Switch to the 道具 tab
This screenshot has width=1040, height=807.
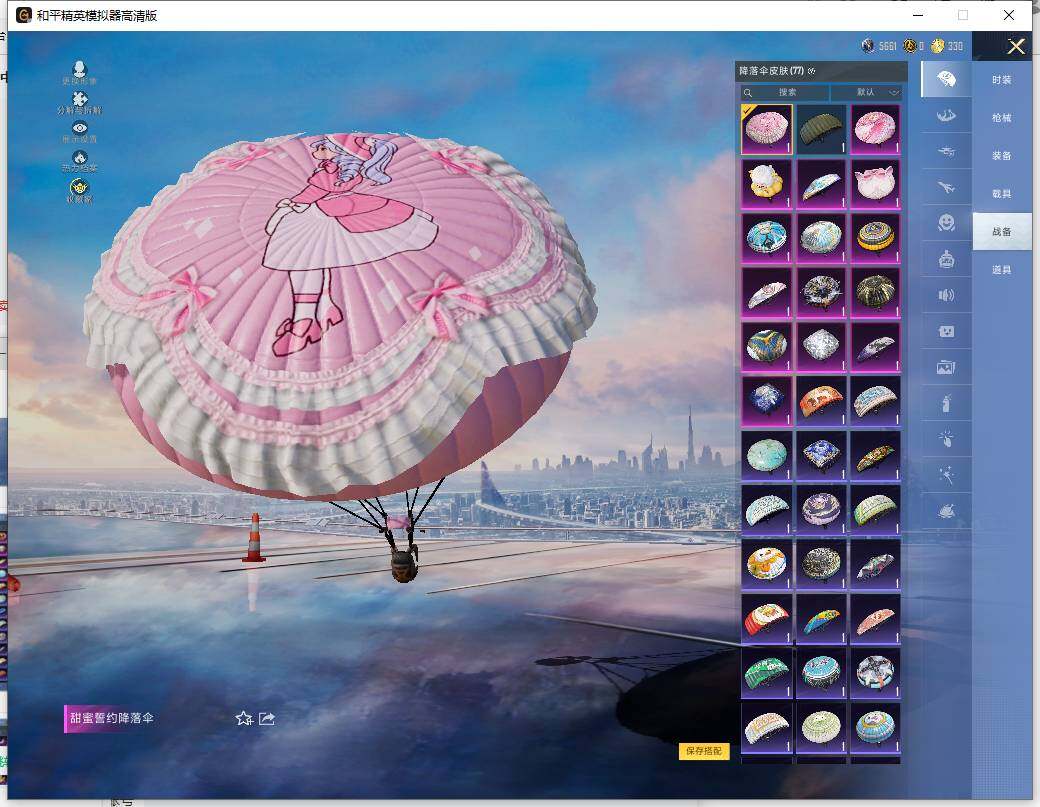[x=1002, y=269]
